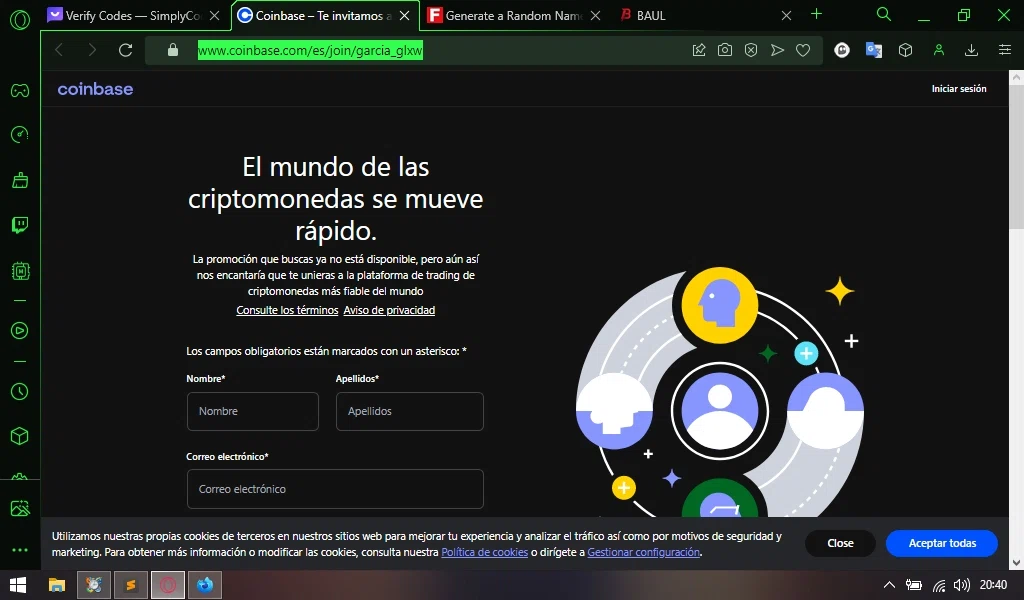1024x600 pixels.
Task: Open the send/flow arrow icon
Action: coord(777,50)
